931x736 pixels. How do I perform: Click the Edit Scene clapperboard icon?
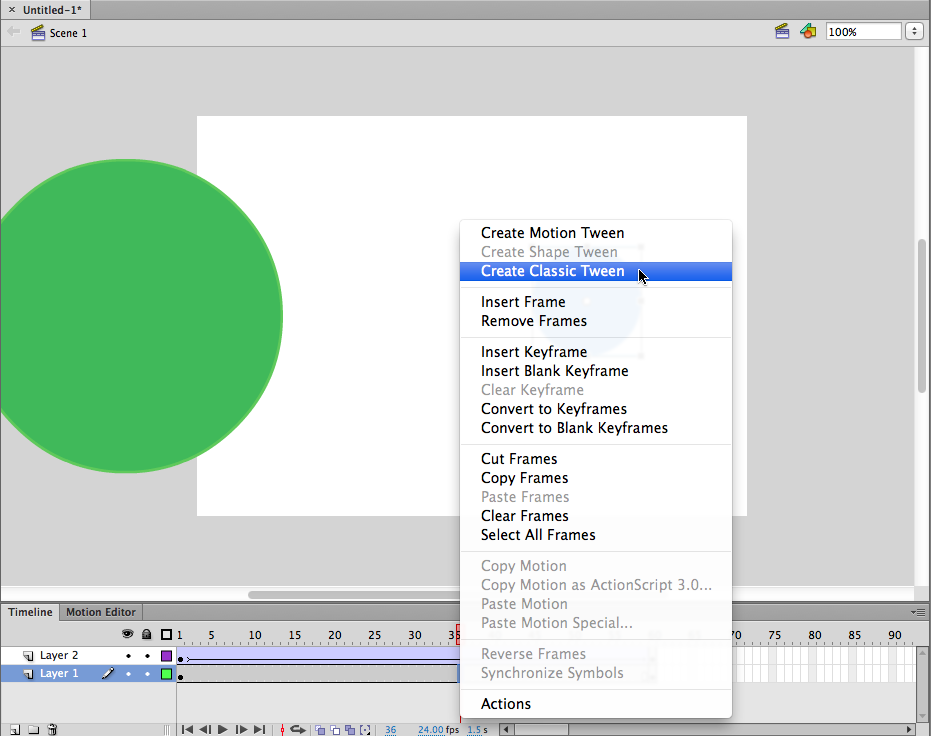tap(783, 32)
